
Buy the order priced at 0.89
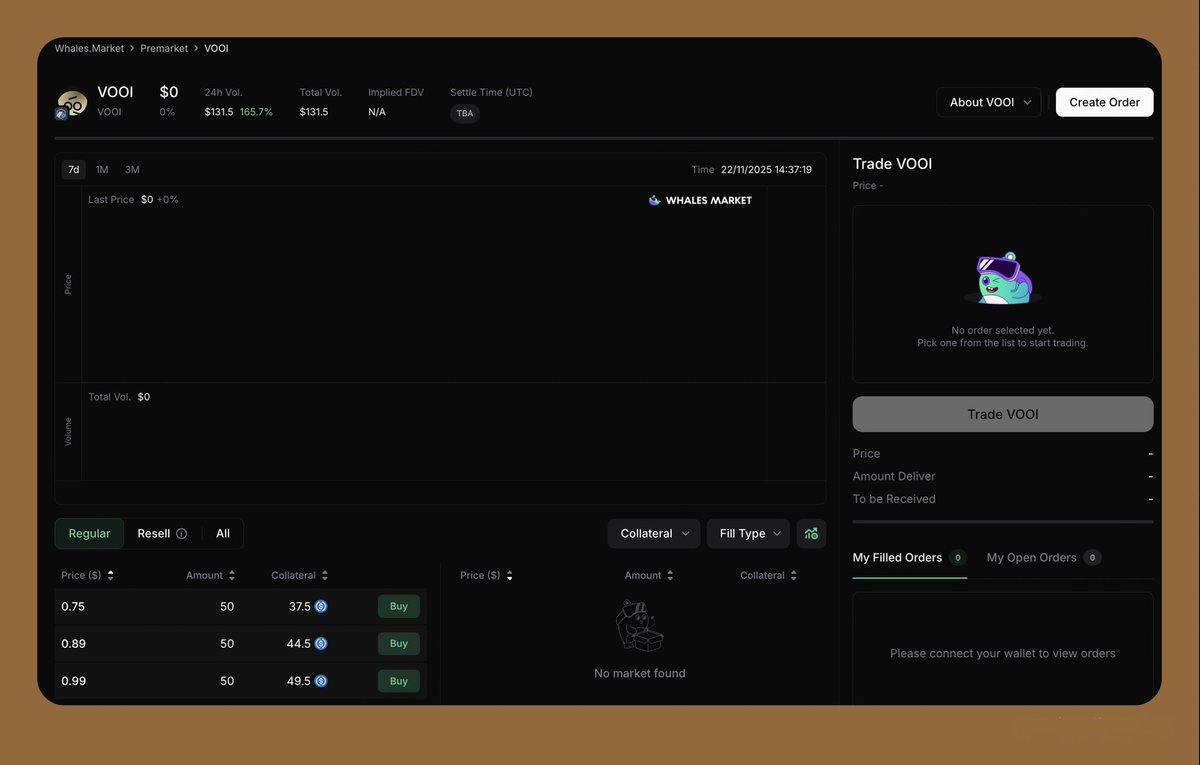399,644
